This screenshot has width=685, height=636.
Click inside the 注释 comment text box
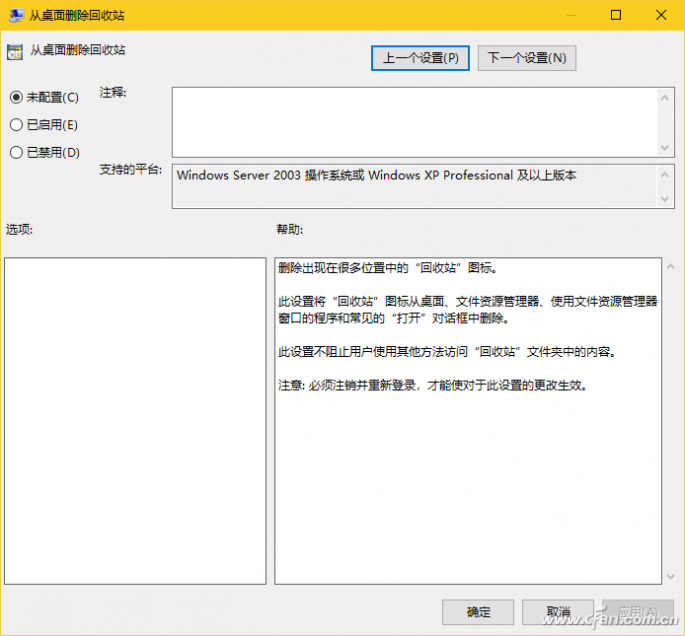415,122
